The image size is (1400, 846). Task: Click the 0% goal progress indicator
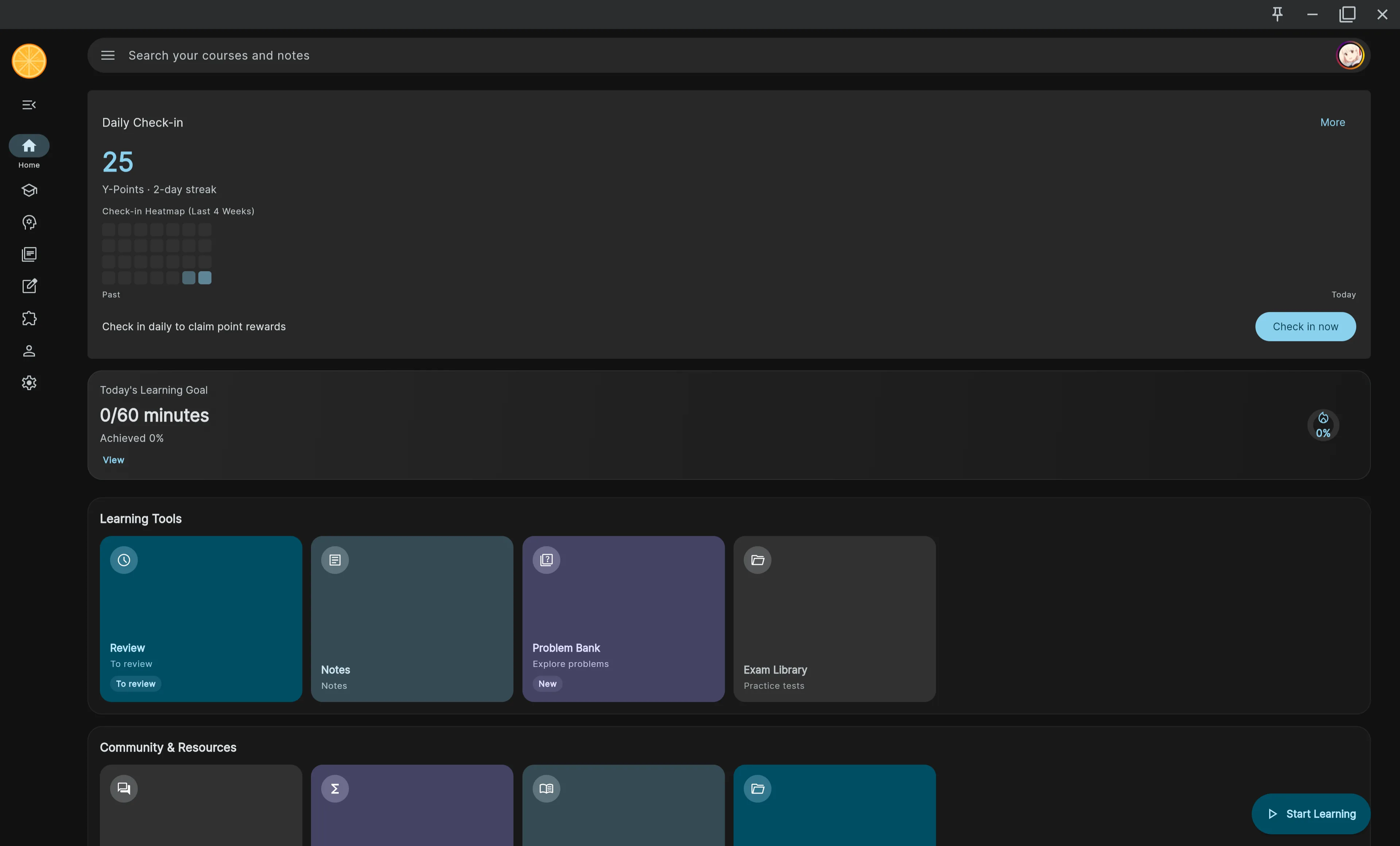(1323, 426)
